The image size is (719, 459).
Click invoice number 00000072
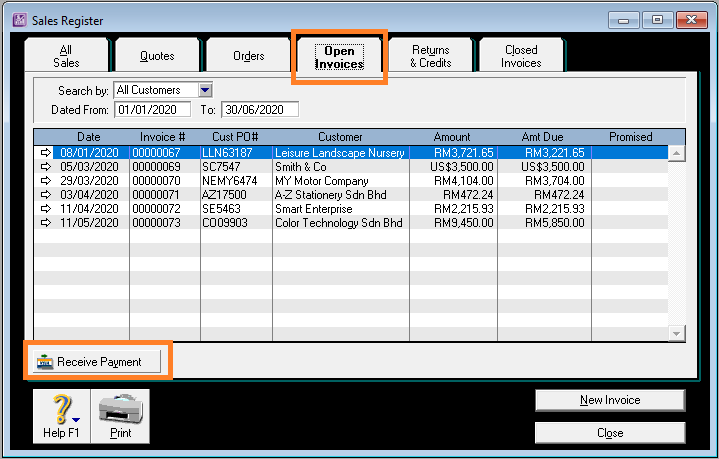click(156, 209)
